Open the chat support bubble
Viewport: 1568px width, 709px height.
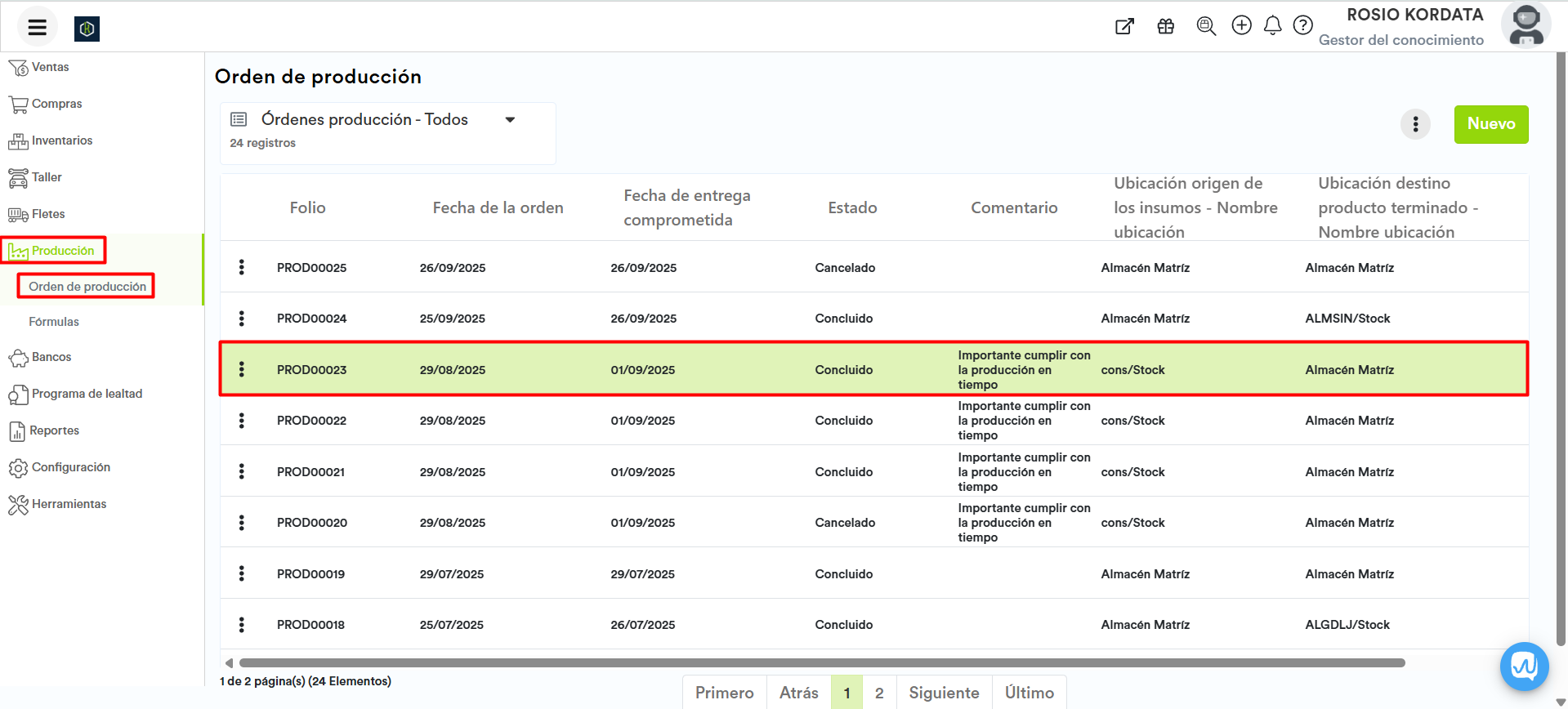click(1524, 667)
